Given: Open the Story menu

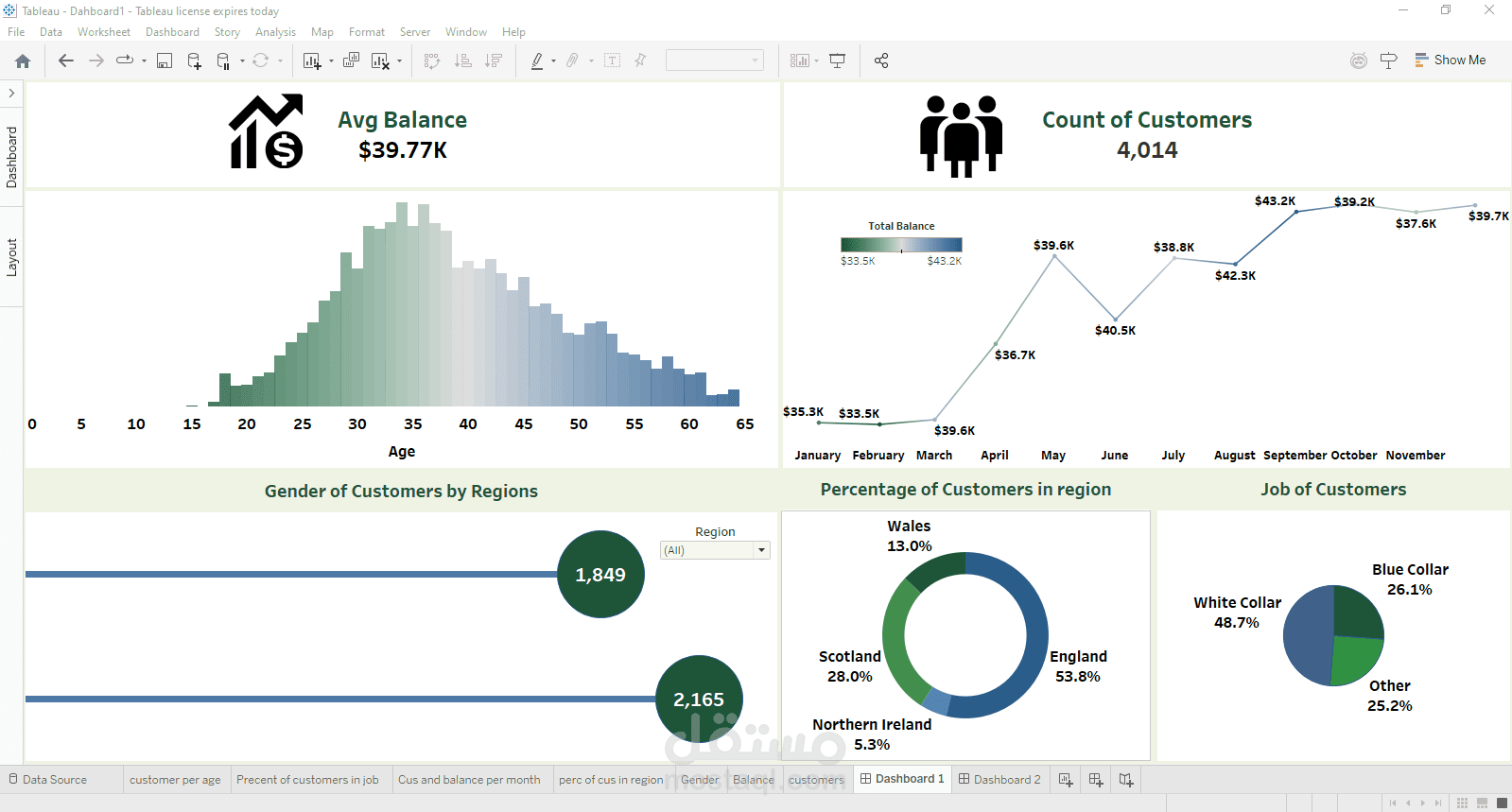Looking at the screenshot, I should point(227,32).
